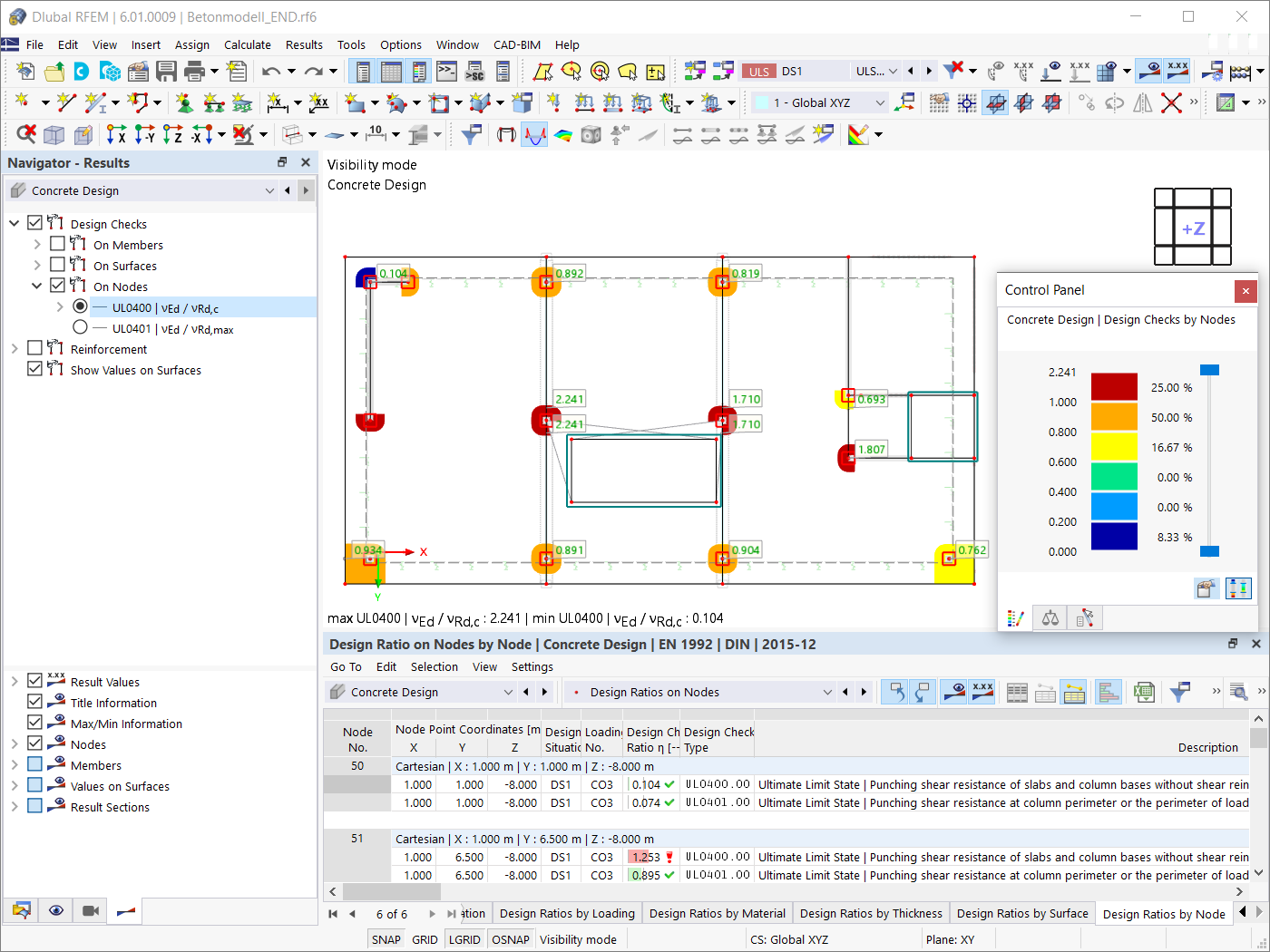
Task: Close the Control Panel
Action: [x=1246, y=291]
